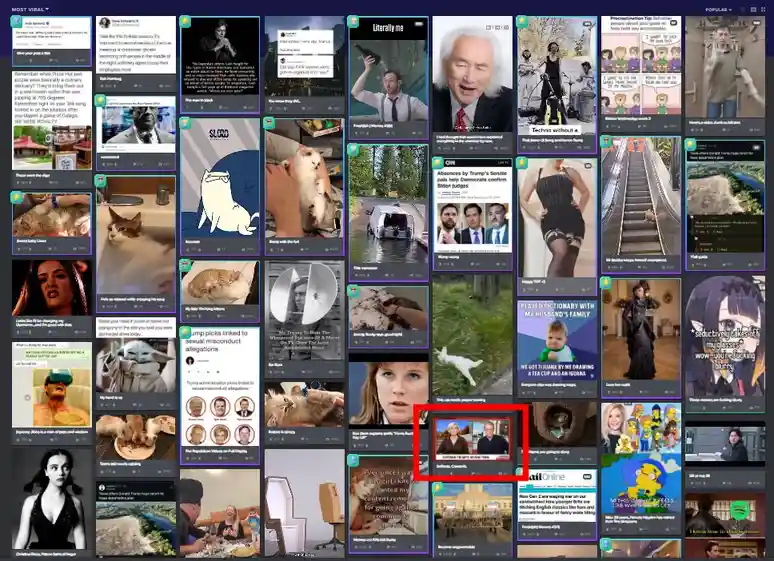
Task: Open the 'Techno without a' band post
Action: [557, 84]
